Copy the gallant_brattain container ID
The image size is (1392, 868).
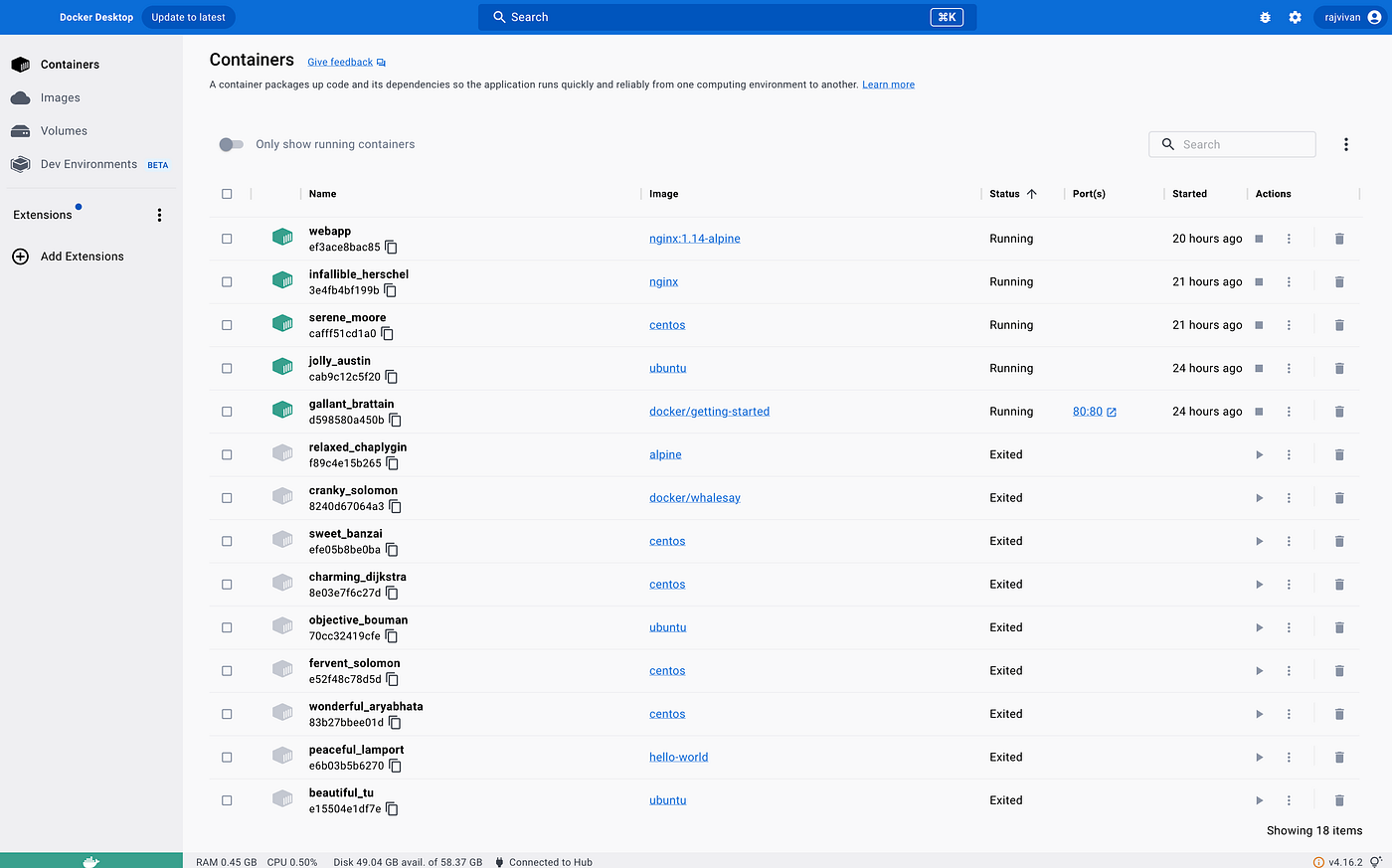click(x=395, y=421)
